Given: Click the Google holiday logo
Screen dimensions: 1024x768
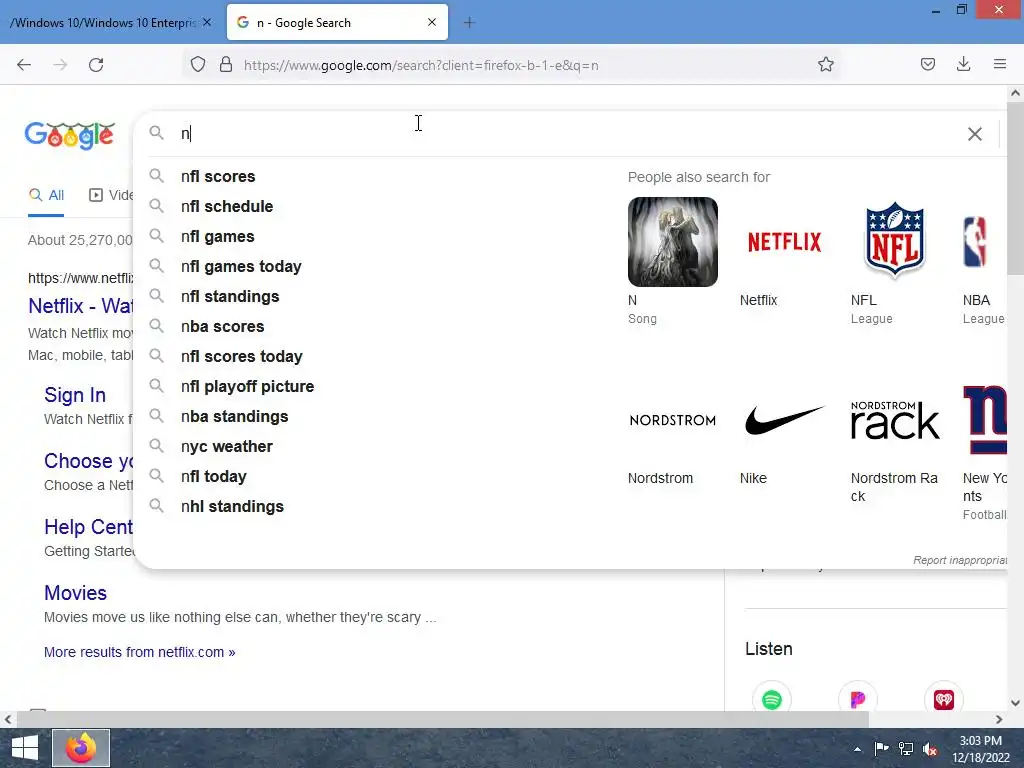Looking at the screenshot, I should 70,135.
